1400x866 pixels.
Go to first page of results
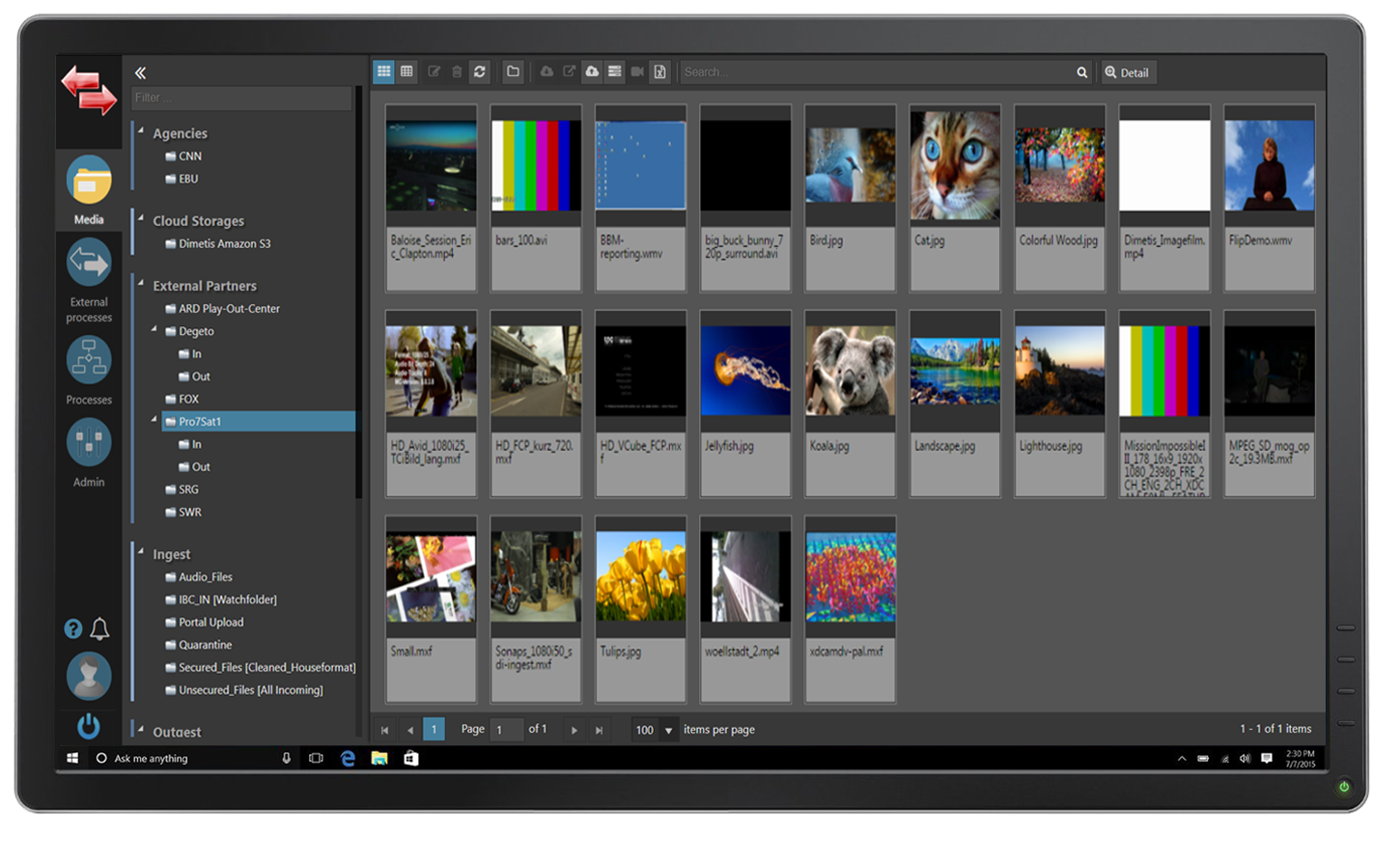pos(385,730)
